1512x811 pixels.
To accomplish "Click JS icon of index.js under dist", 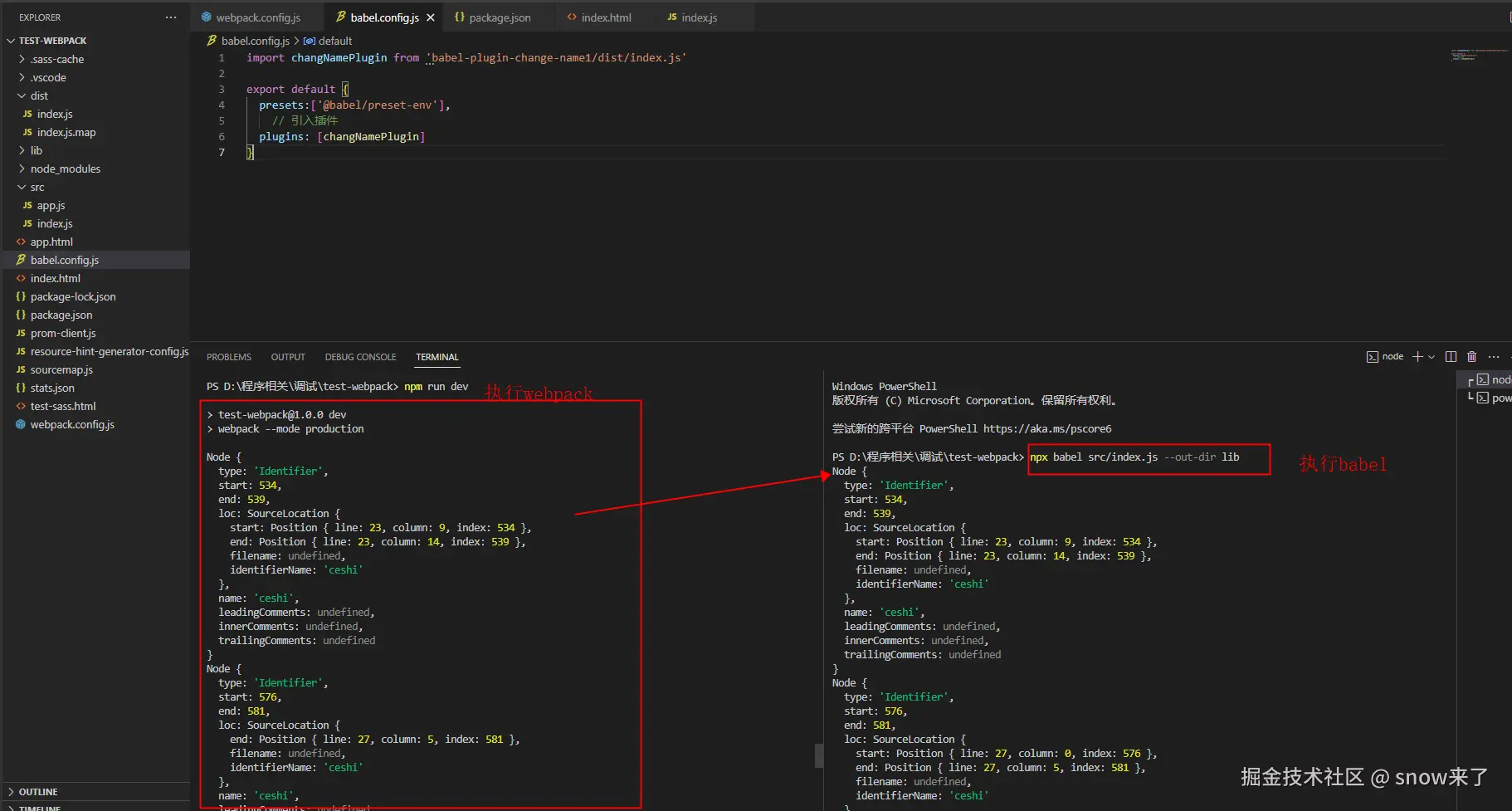I will pos(27,114).
